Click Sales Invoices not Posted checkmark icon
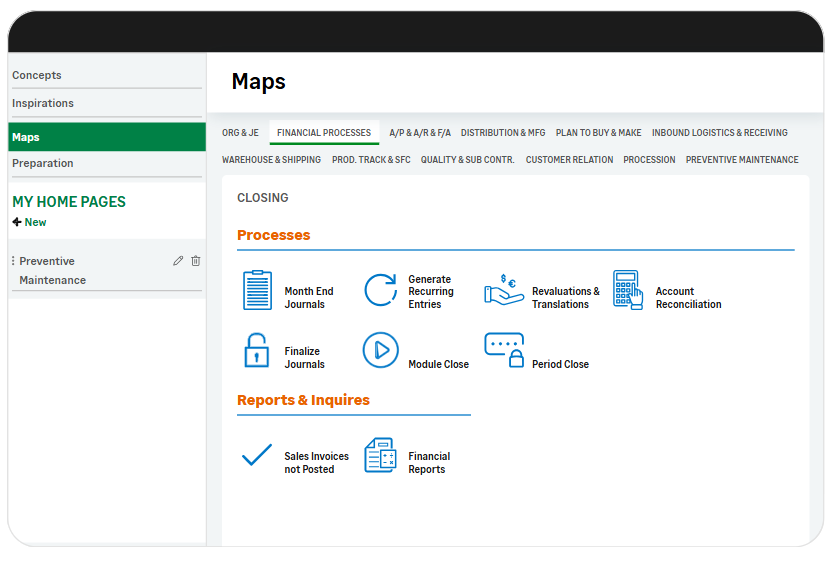Image resolution: width=830 pixels, height=565 pixels. pos(257,456)
